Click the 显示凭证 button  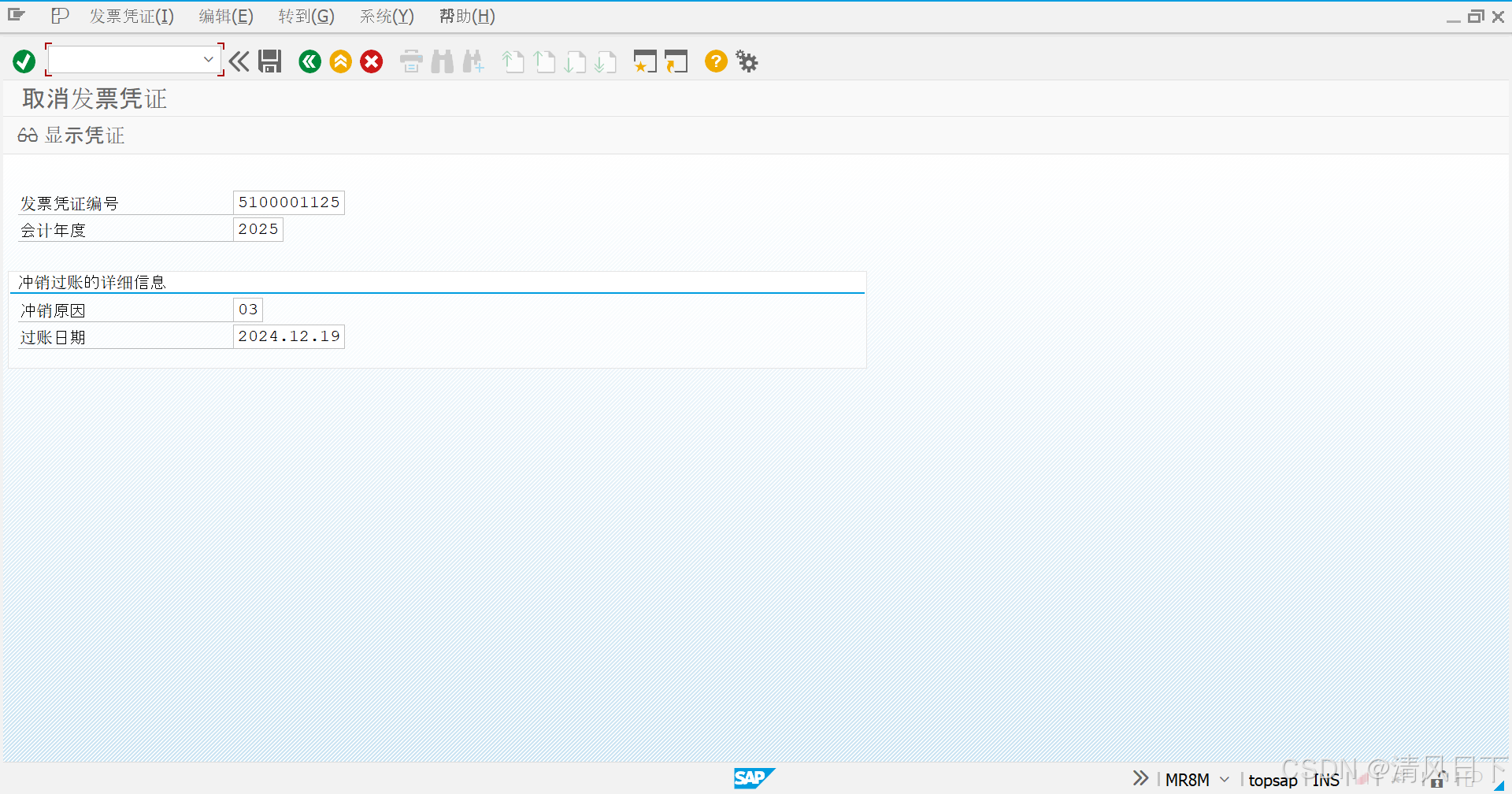click(x=70, y=135)
